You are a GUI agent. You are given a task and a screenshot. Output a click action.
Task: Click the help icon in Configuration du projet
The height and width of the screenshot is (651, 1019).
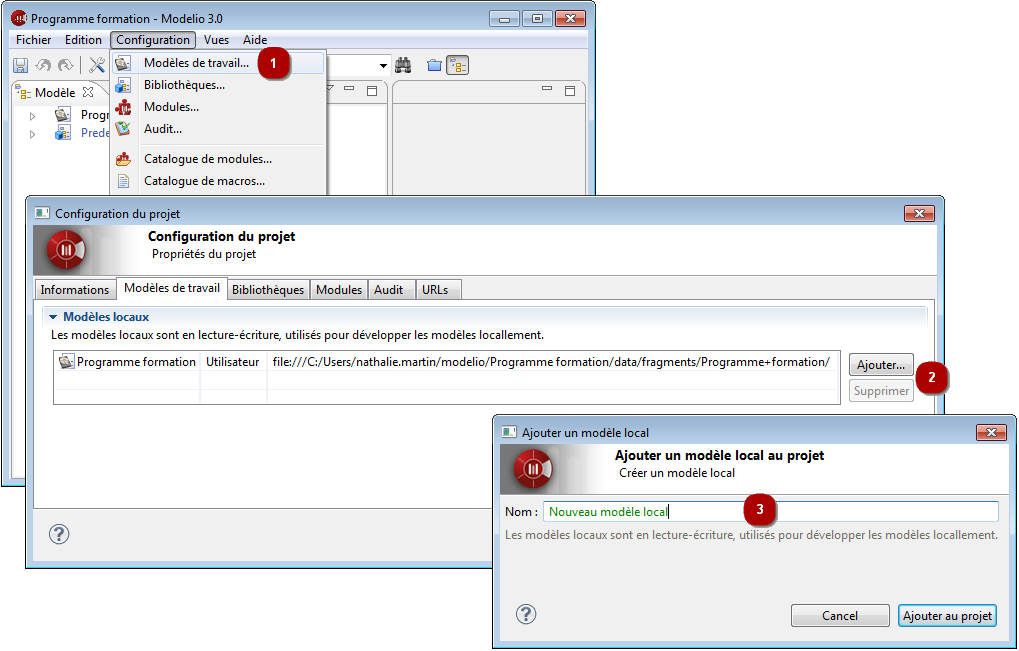59,534
